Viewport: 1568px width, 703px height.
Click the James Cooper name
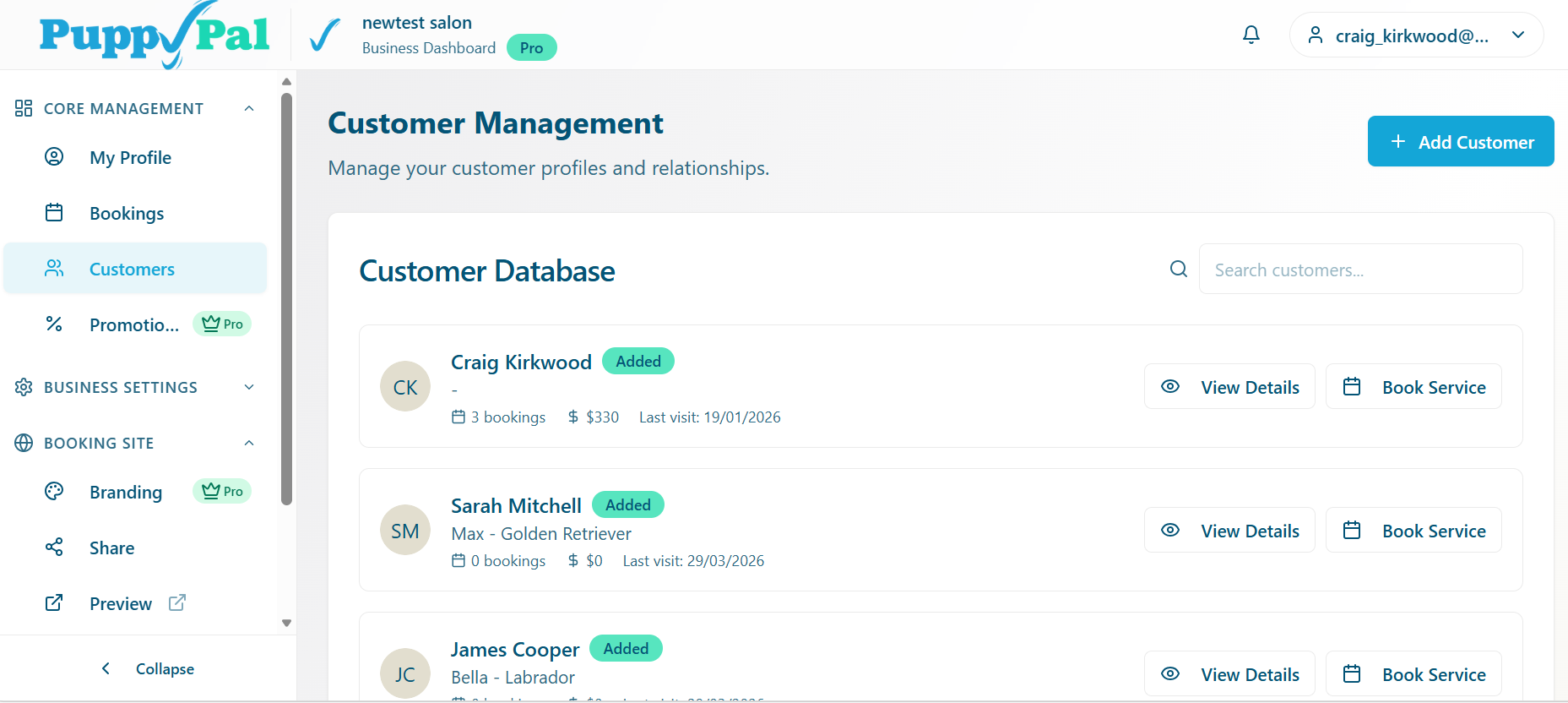click(515, 650)
